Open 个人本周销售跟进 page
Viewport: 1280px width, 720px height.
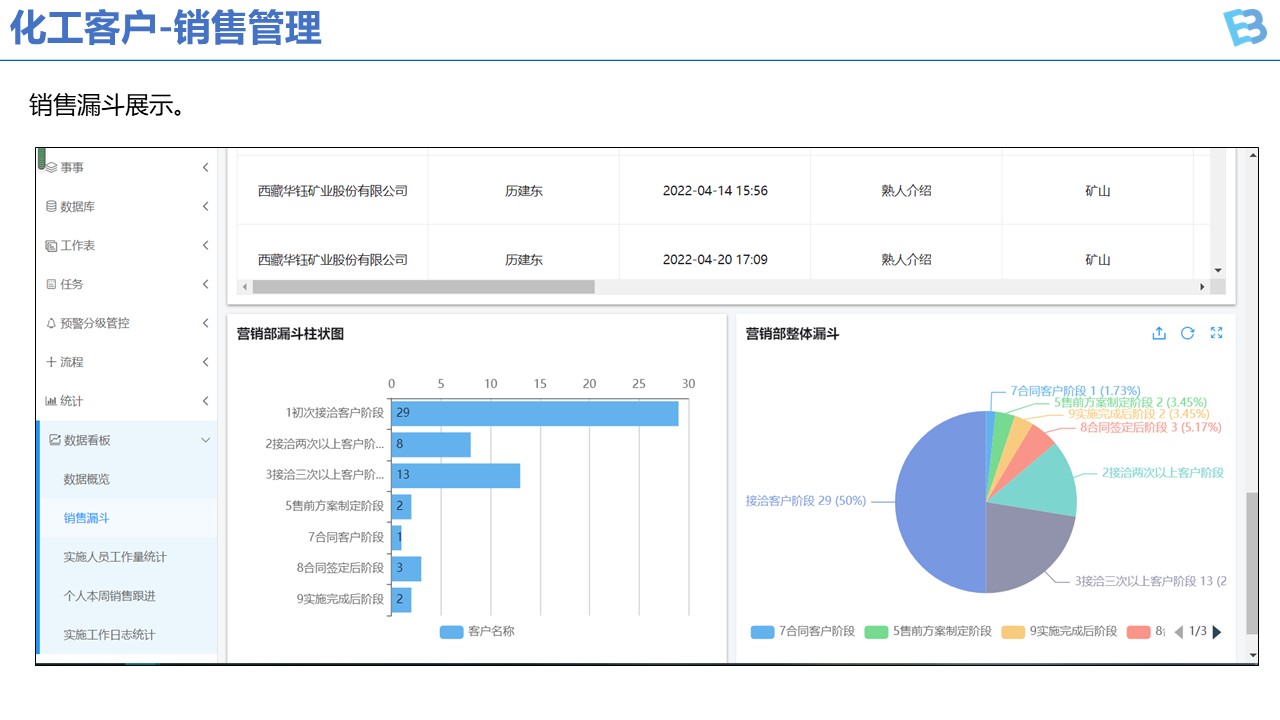click(109, 596)
